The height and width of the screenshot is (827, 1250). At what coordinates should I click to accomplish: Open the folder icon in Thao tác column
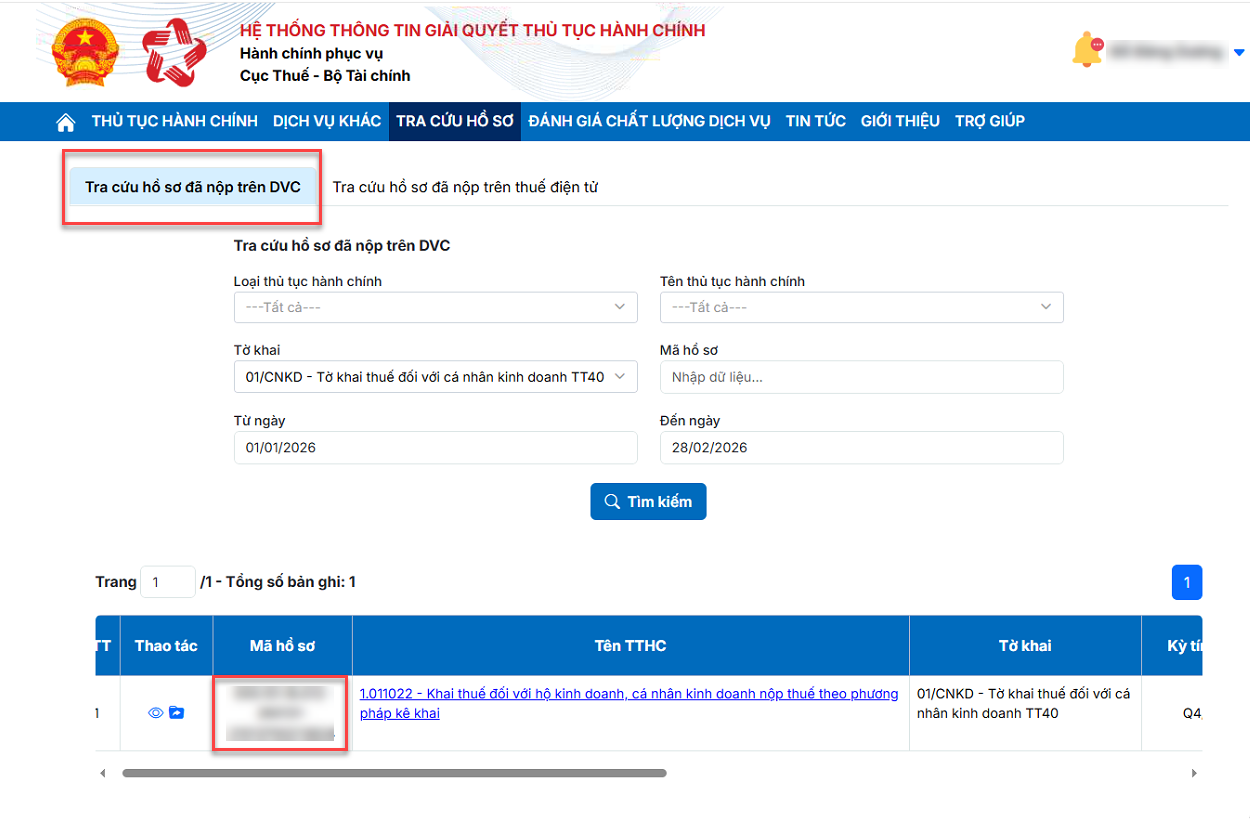click(x=177, y=713)
